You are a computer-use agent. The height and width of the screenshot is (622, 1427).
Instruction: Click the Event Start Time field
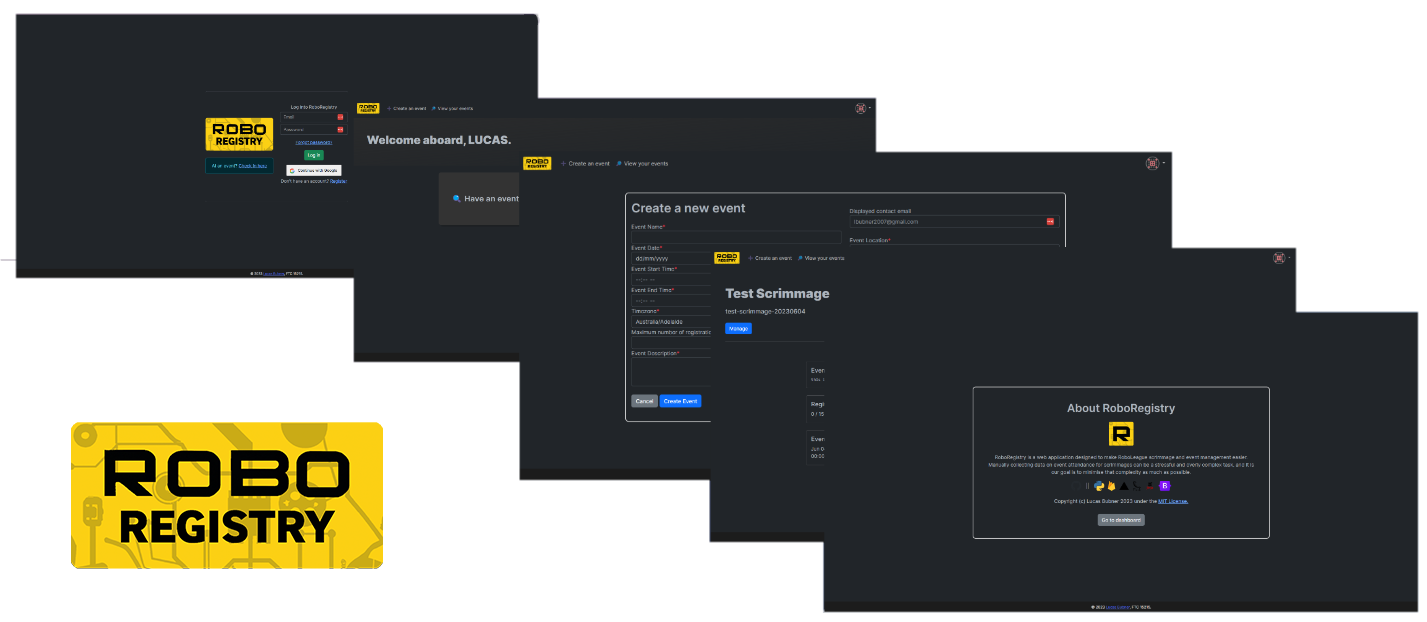(671, 280)
